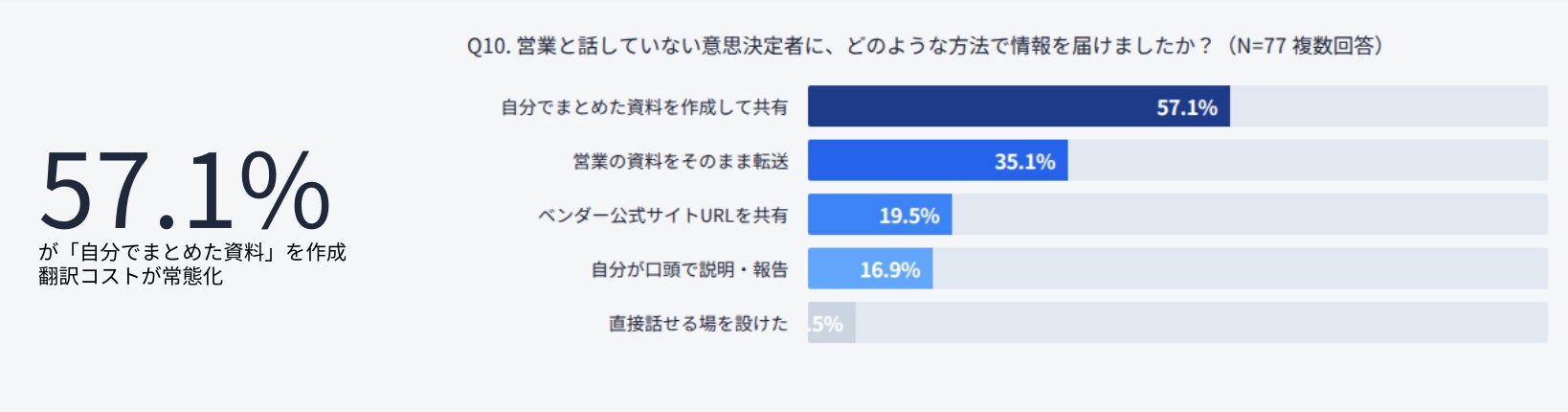Click the 19.5% bar segment
This screenshot has width=1568, height=412.
coord(880,215)
